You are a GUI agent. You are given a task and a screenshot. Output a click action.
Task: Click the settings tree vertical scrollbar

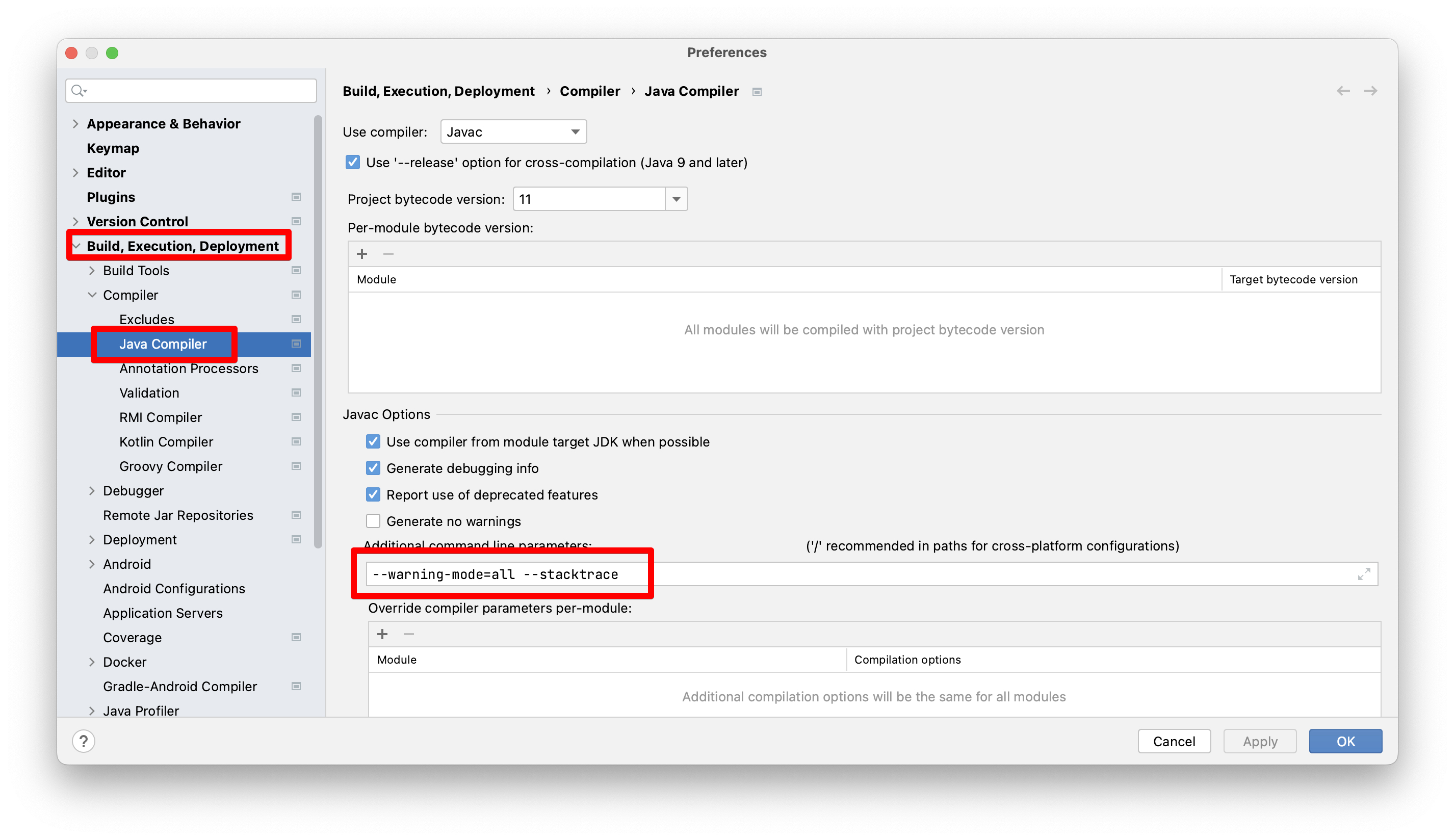[318, 332]
